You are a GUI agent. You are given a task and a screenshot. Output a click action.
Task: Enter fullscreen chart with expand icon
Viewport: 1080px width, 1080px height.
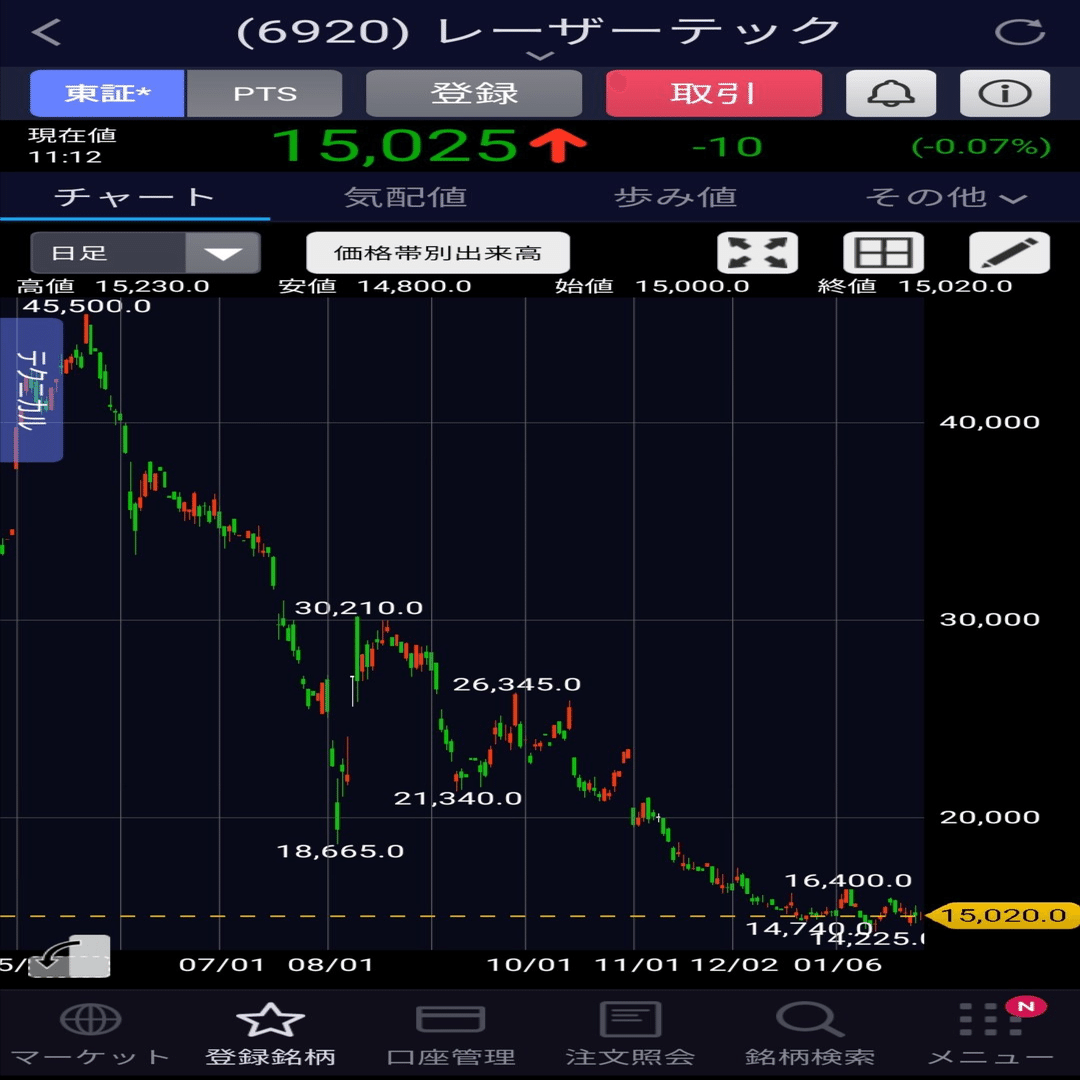[x=758, y=253]
